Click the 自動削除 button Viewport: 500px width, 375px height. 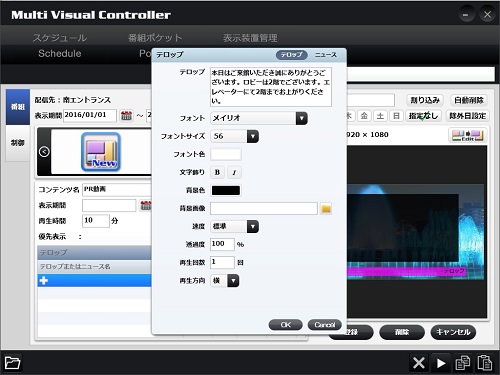point(469,100)
